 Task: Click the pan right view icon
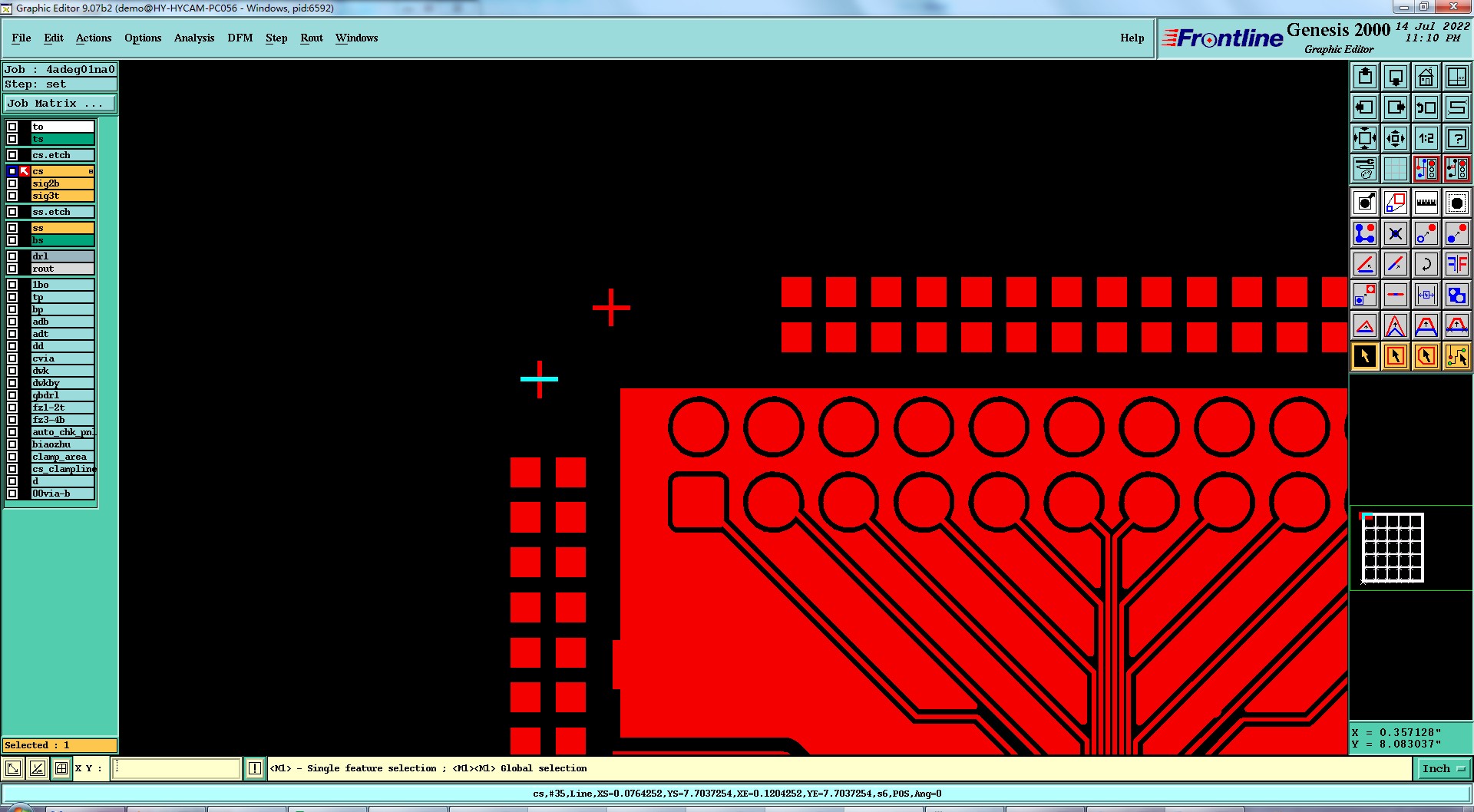pos(1396,107)
